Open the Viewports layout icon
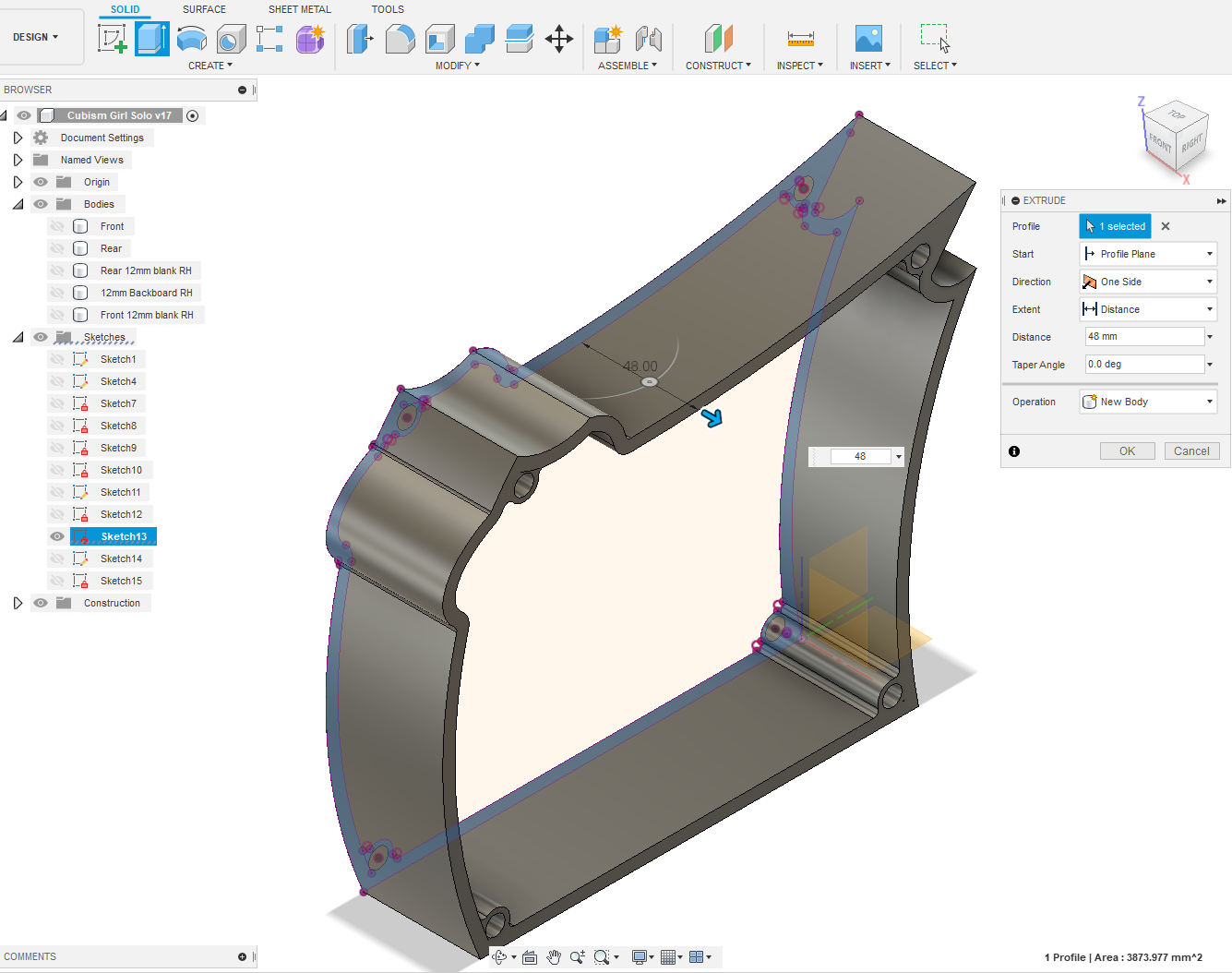Viewport: 1232px width, 973px height. pos(698,957)
